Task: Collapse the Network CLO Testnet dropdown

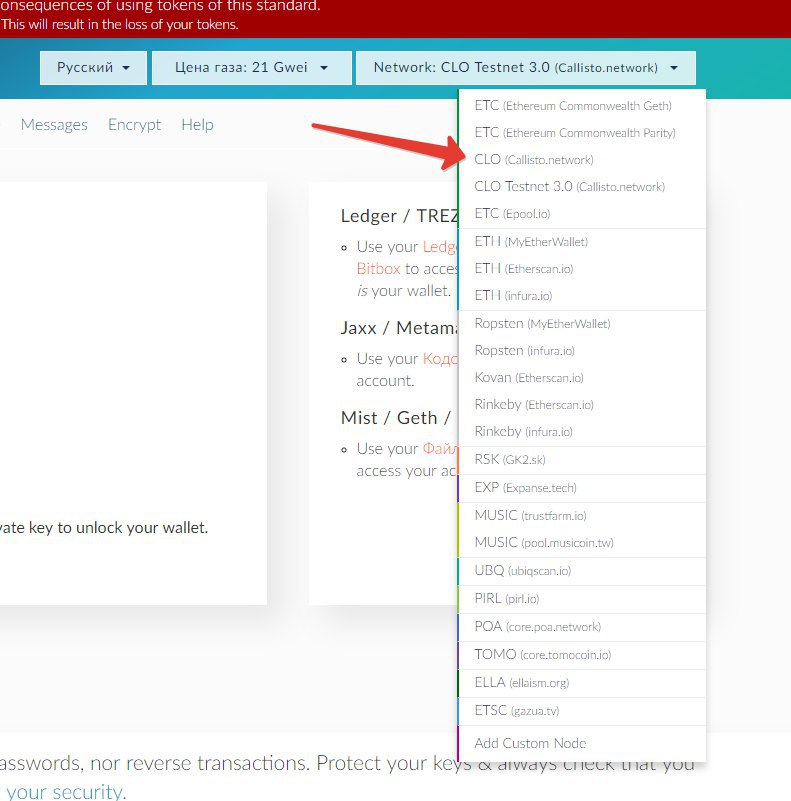Action: [x=526, y=67]
